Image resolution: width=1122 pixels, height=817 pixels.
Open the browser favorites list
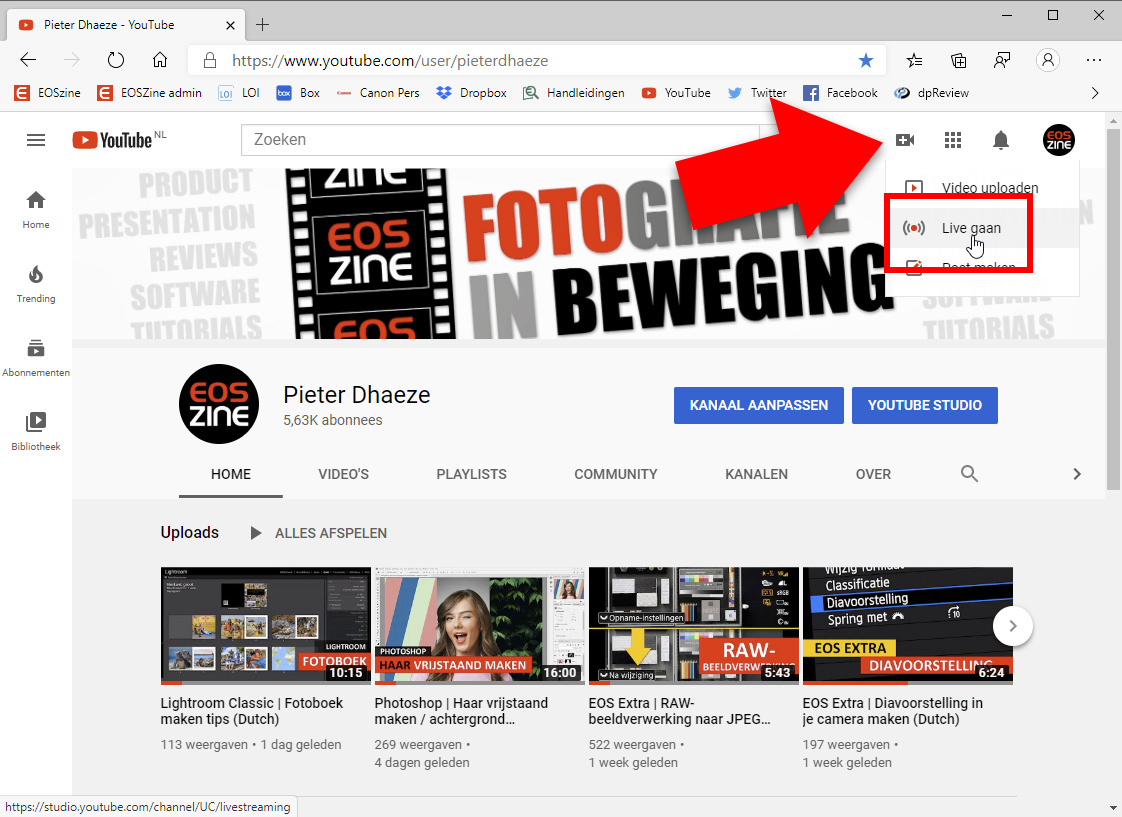point(914,61)
